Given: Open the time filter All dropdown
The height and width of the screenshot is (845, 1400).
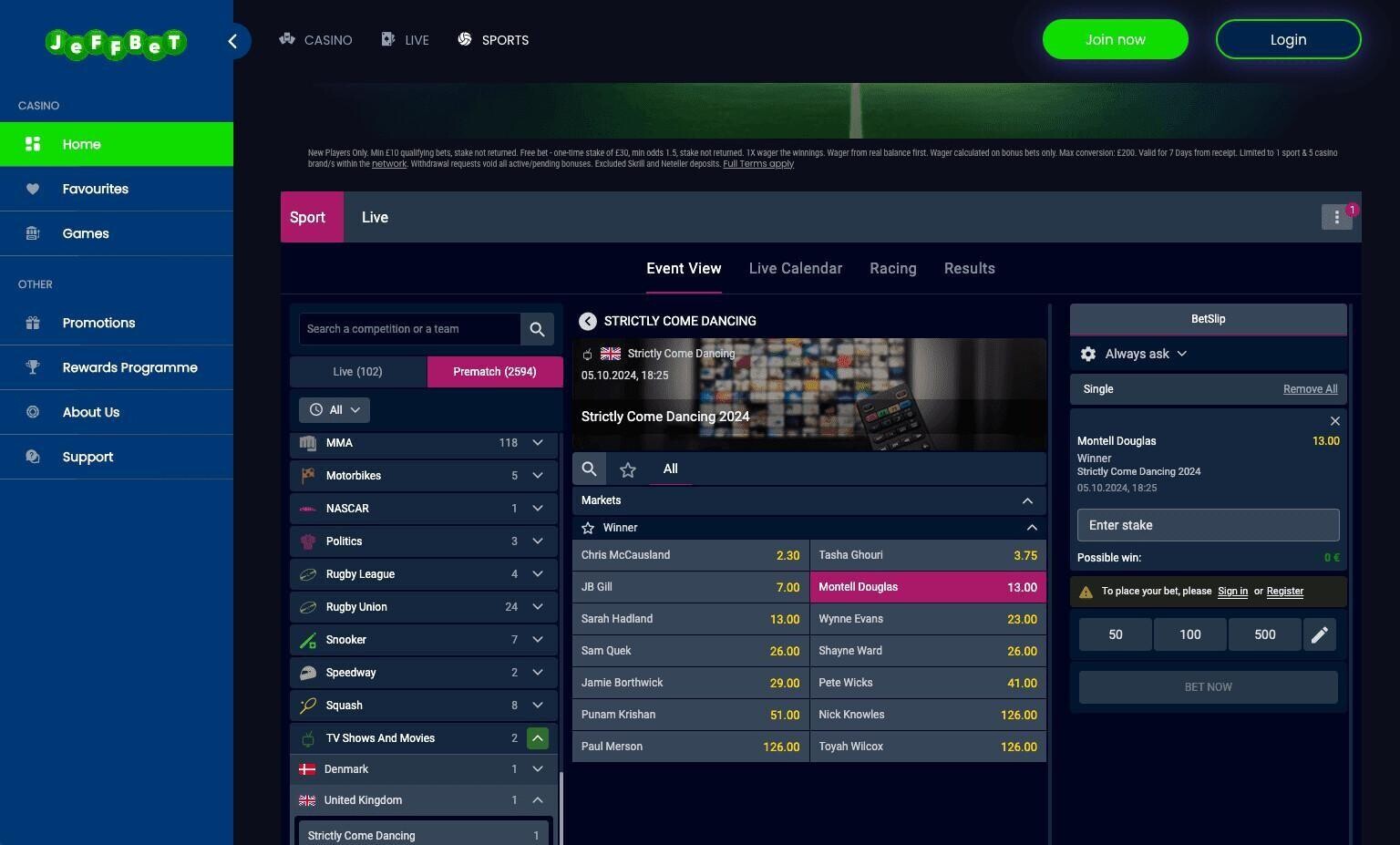Looking at the screenshot, I should click(335, 410).
